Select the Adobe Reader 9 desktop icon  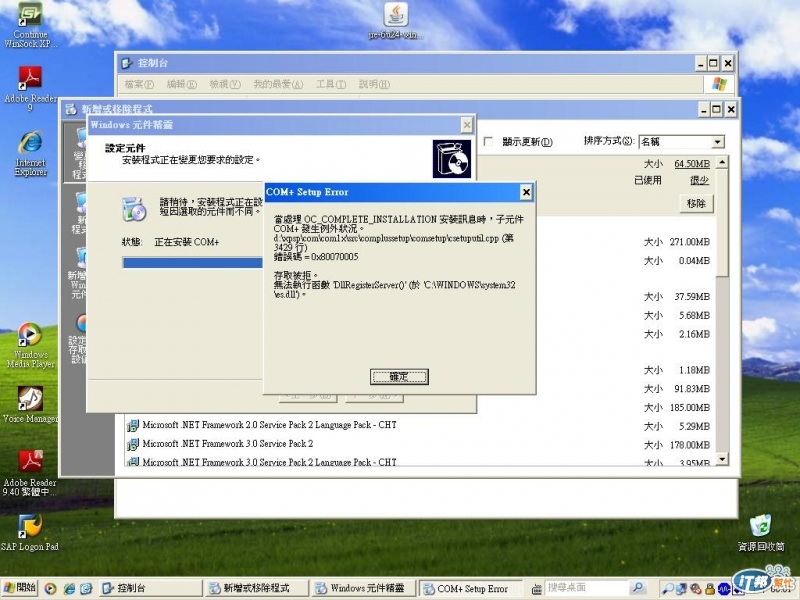[30, 88]
